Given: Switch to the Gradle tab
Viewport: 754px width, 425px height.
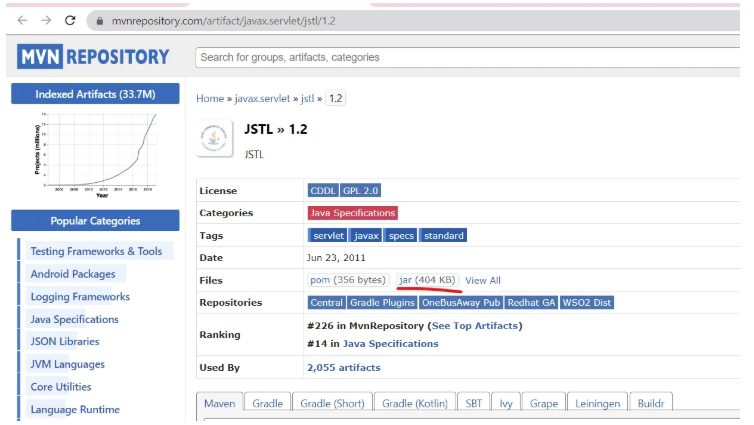Looking at the screenshot, I should click(267, 403).
